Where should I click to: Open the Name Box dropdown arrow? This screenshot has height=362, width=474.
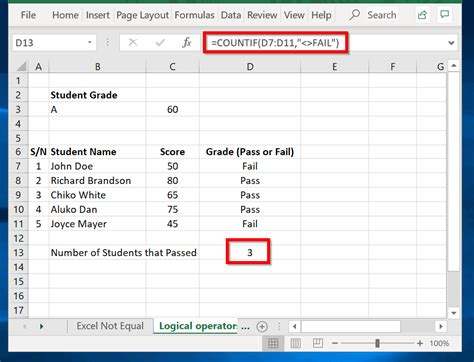(x=89, y=43)
